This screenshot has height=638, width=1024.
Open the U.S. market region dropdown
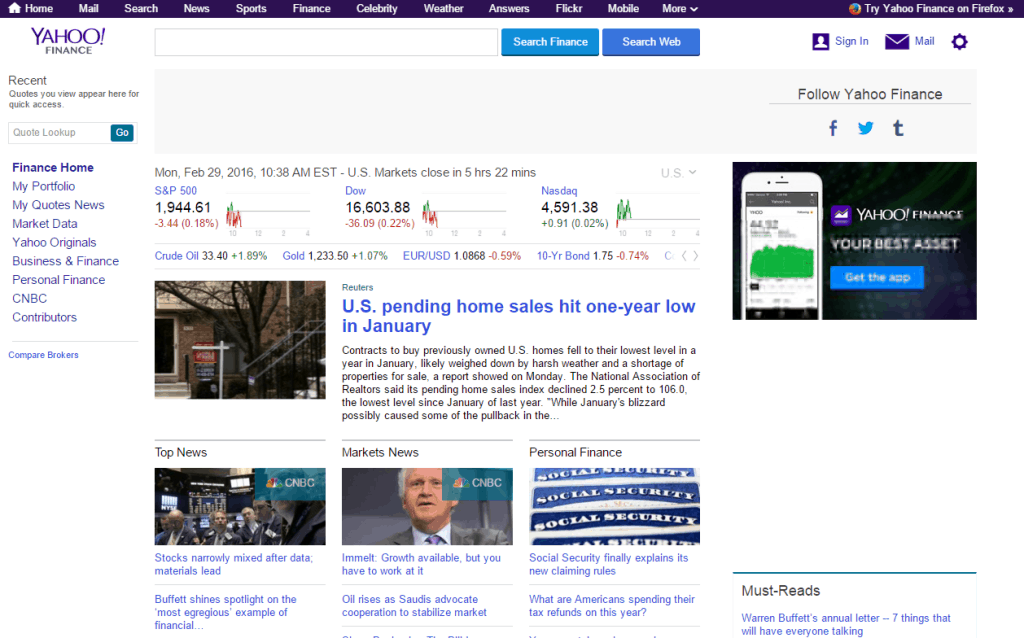(679, 173)
